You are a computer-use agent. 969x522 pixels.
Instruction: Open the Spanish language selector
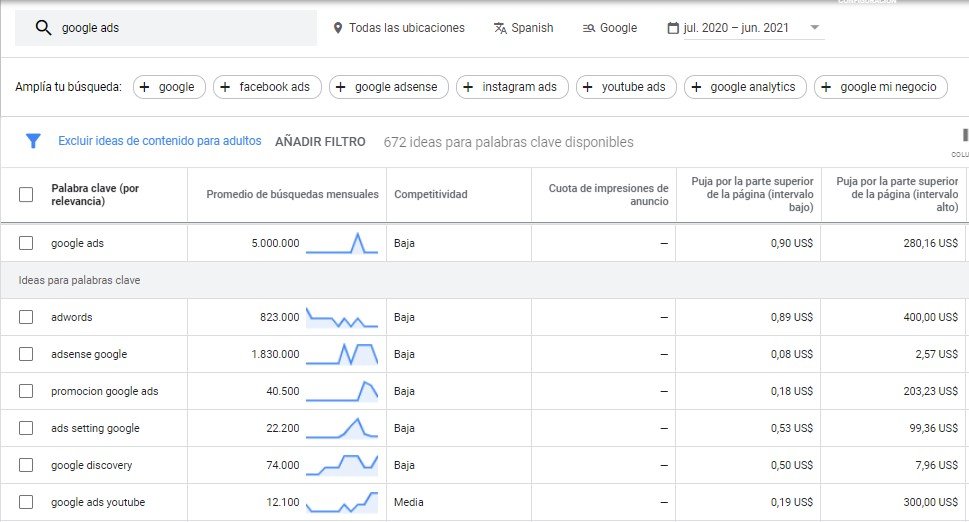[x=523, y=28]
